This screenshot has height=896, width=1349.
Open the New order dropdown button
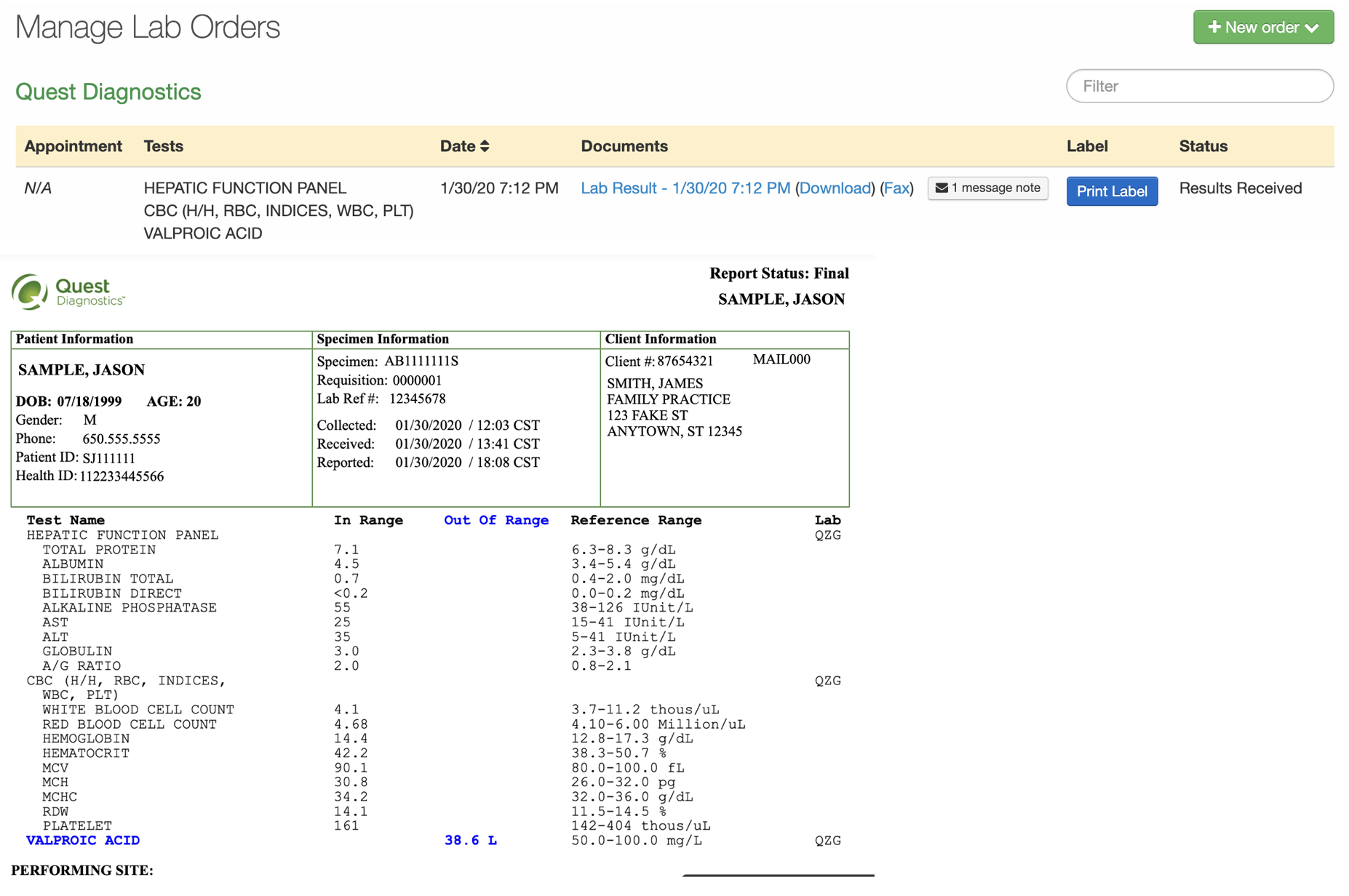[x=1262, y=28]
